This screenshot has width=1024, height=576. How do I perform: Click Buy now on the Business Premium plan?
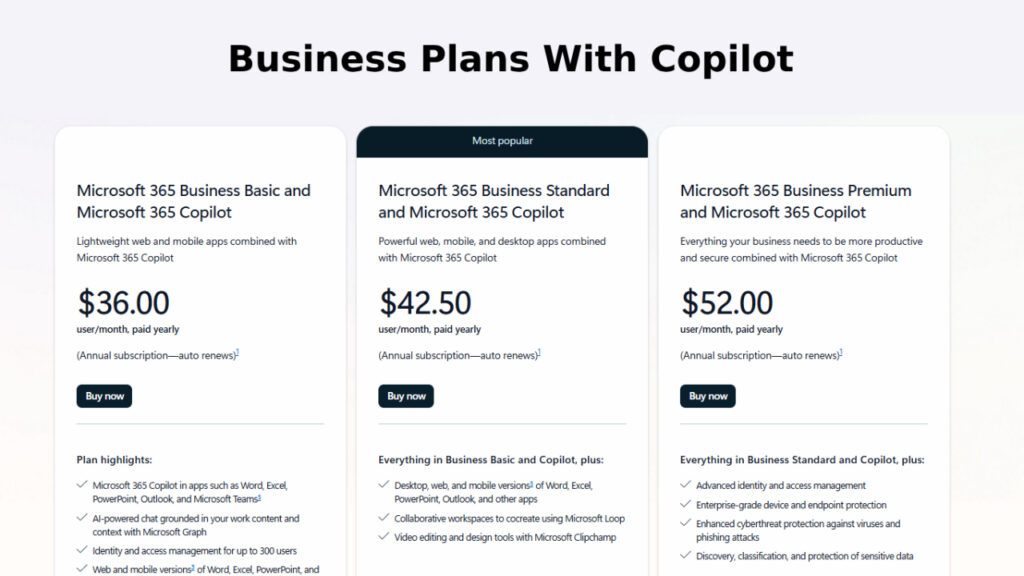click(x=707, y=395)
